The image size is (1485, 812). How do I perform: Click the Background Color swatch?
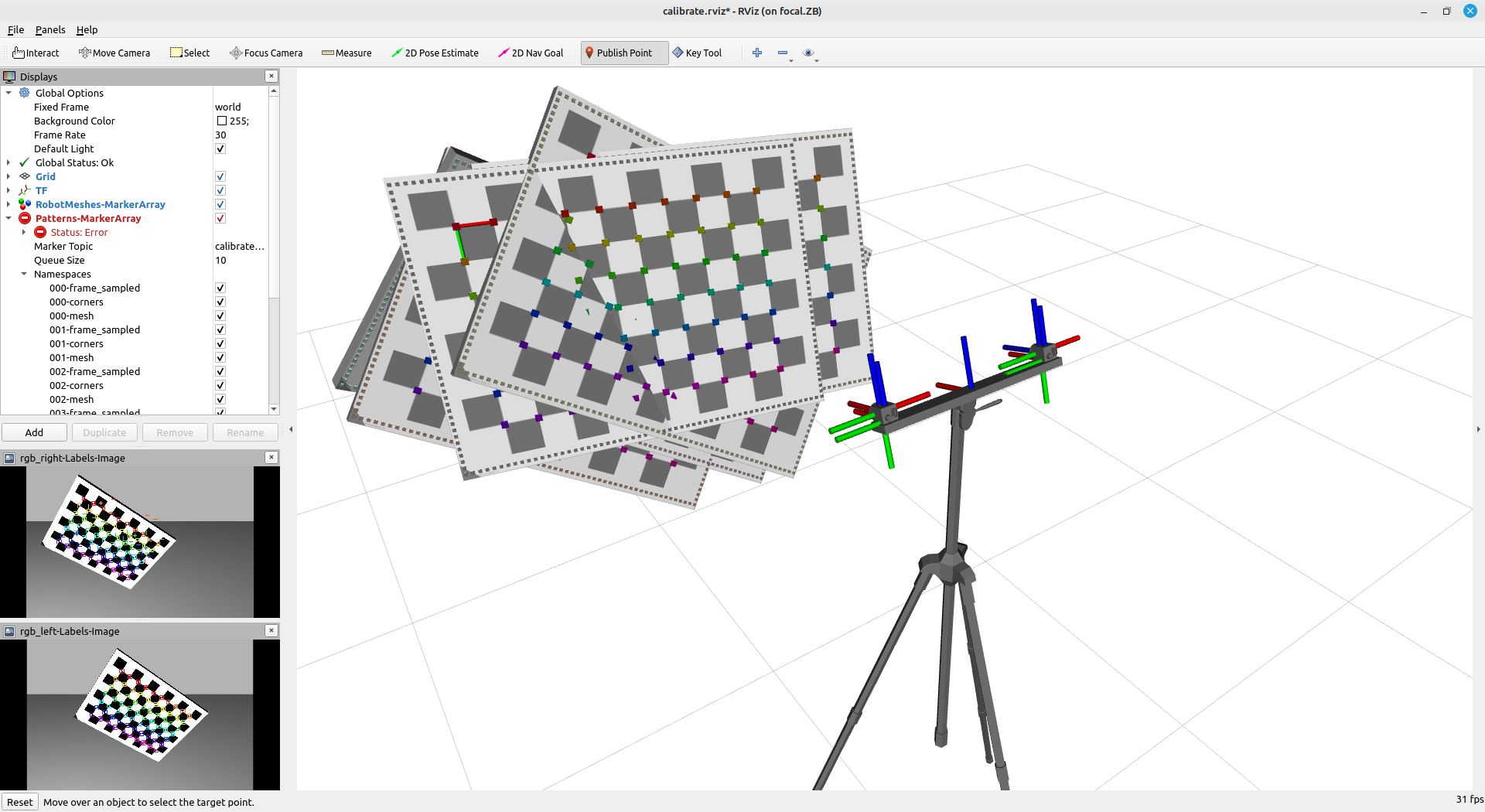(x=222, y=121)
